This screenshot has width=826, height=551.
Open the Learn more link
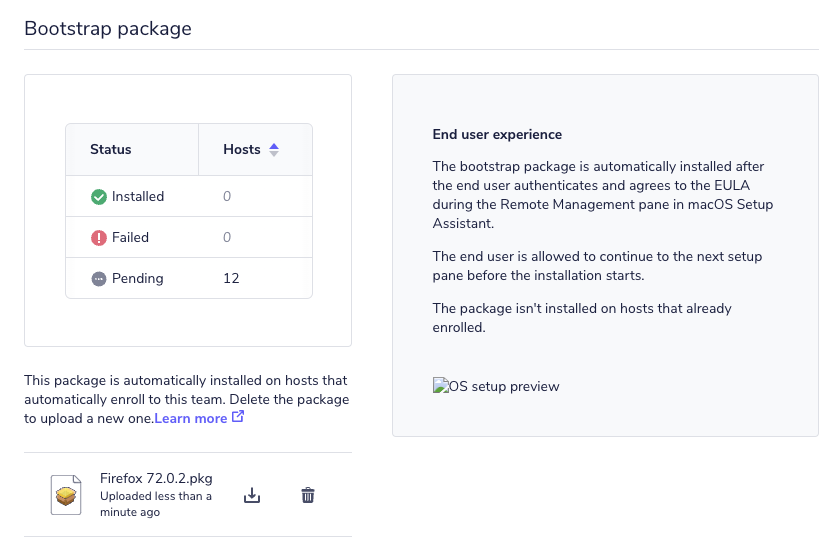tap(191, 418)
